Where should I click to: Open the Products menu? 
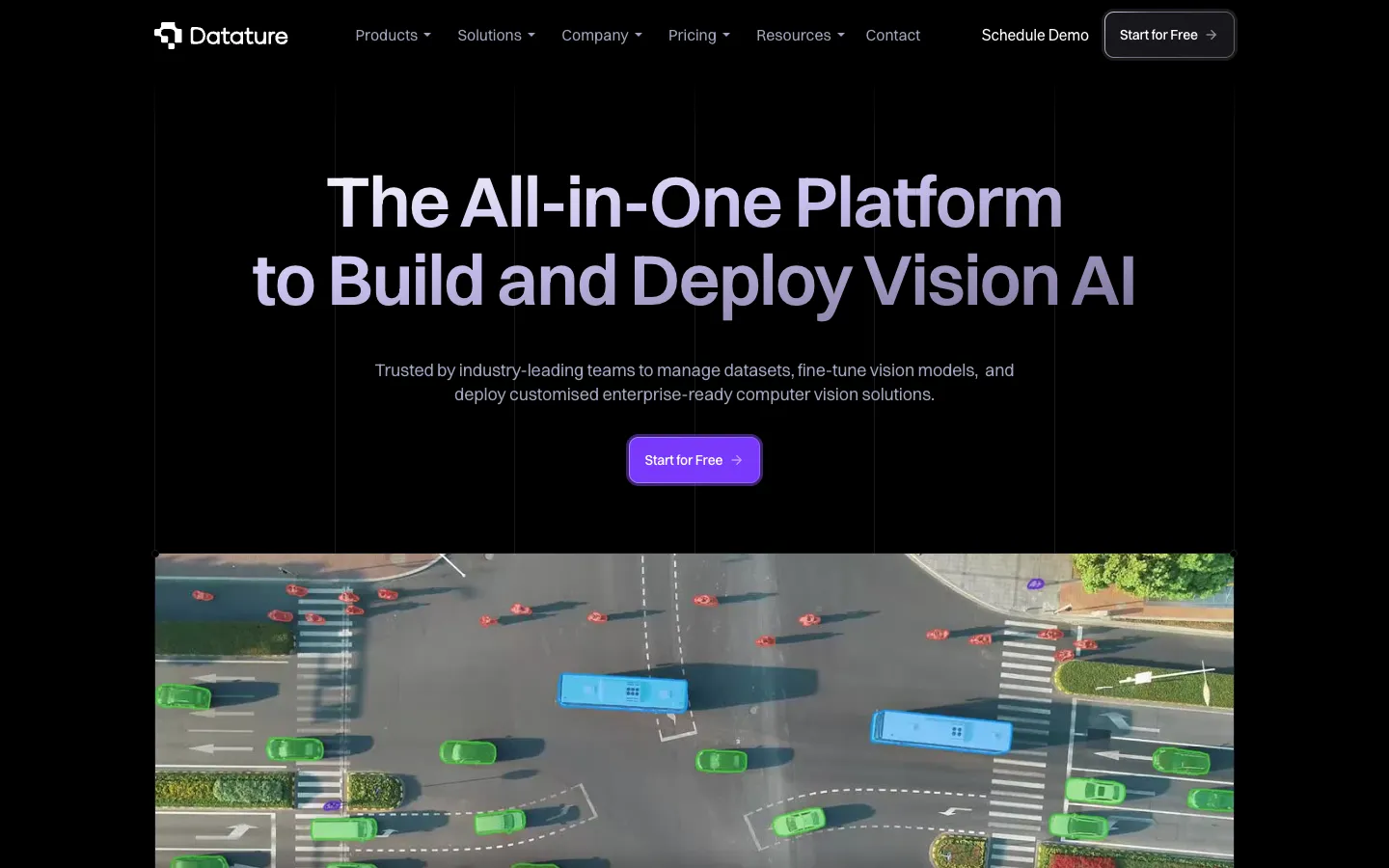click(x=394, y=35)
